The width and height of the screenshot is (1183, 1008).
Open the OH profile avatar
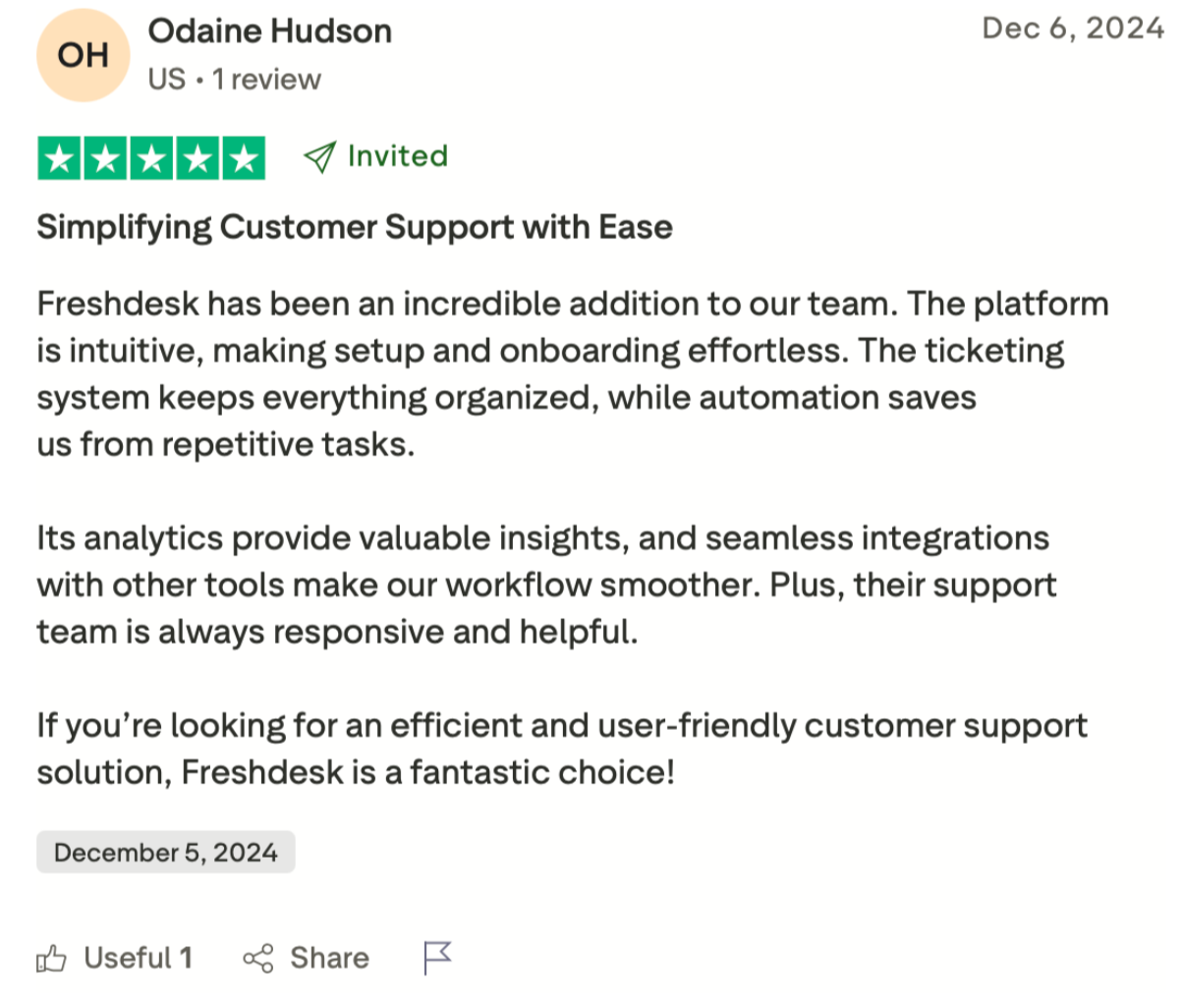84,55
